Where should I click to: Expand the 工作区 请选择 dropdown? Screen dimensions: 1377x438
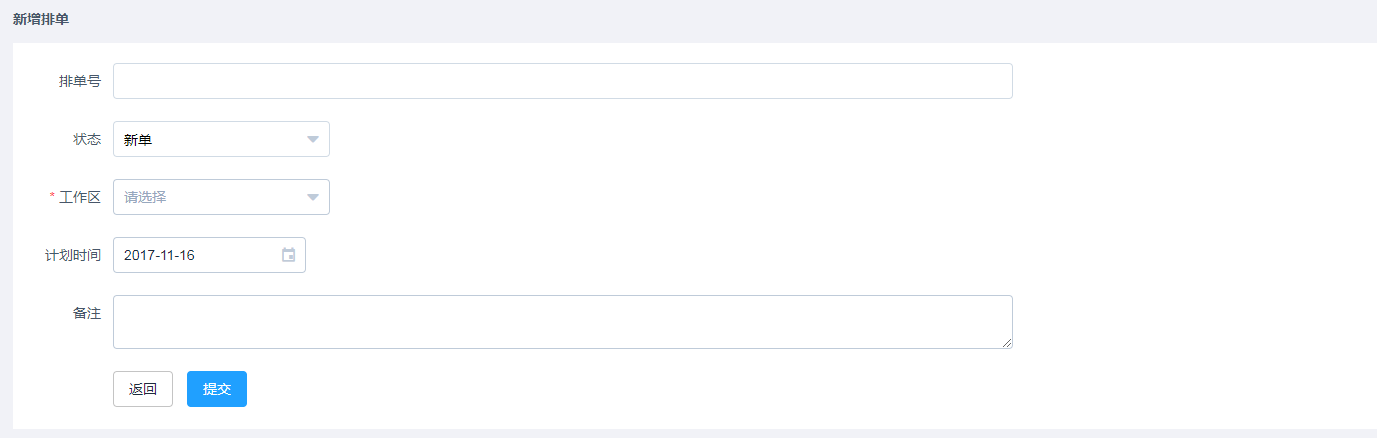click(x=221, y=197)
